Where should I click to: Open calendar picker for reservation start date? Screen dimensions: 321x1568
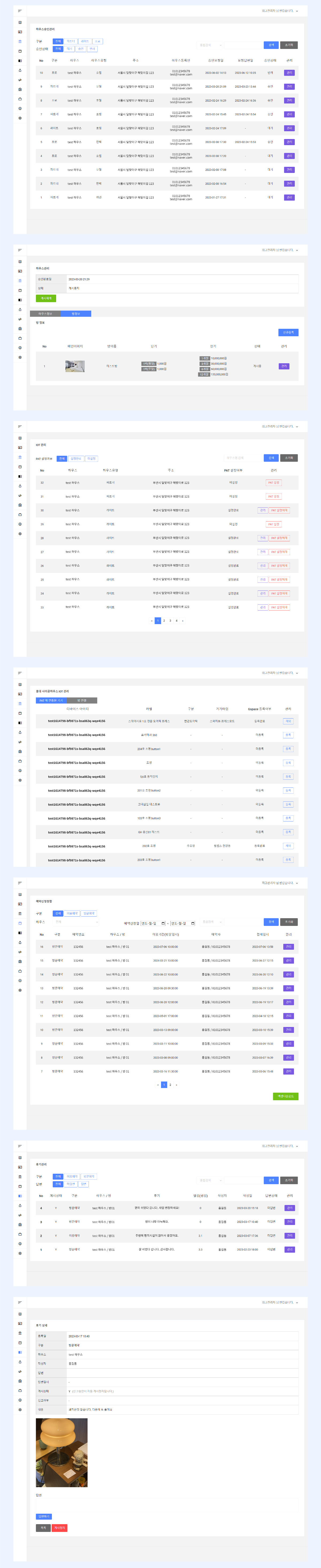click(163, 923)
